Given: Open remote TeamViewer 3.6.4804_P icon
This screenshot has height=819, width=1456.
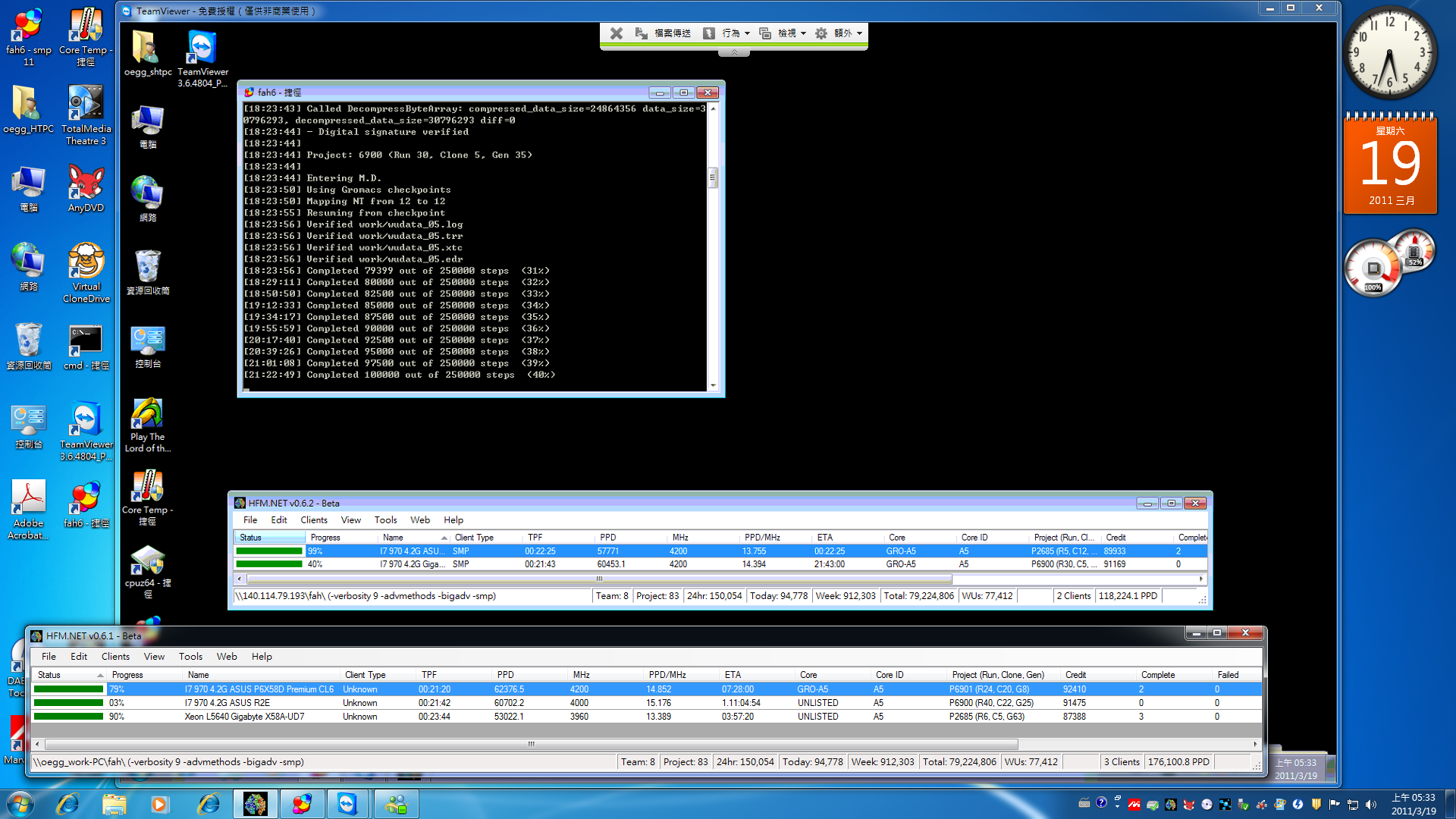Looking at the screenshot, I should coord(202,58).
